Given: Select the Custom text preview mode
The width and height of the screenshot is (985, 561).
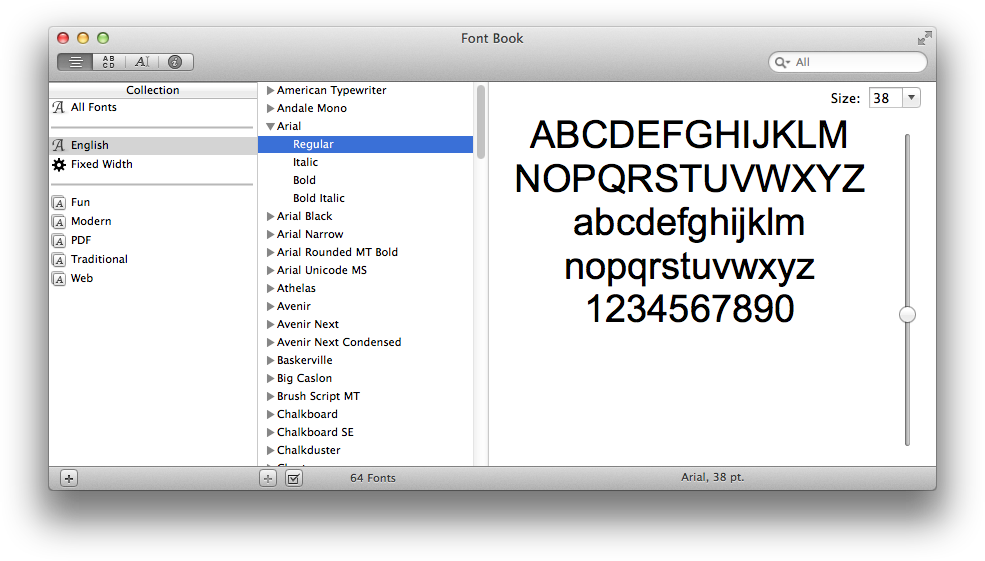Looking at the screenshot, I should point(141,62).
